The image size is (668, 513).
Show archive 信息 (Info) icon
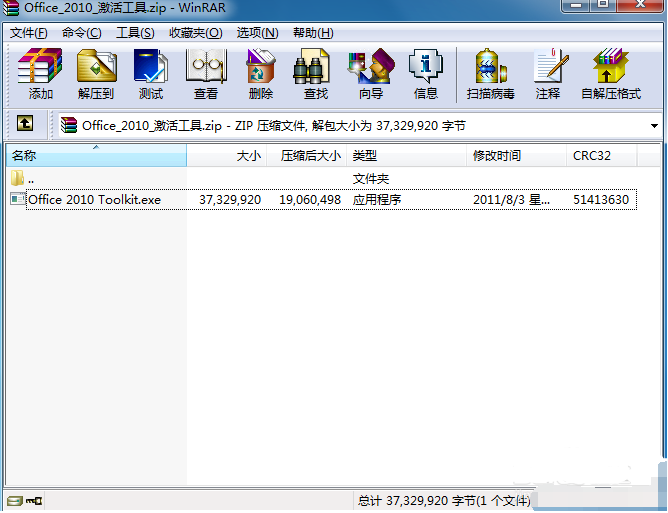426,74
